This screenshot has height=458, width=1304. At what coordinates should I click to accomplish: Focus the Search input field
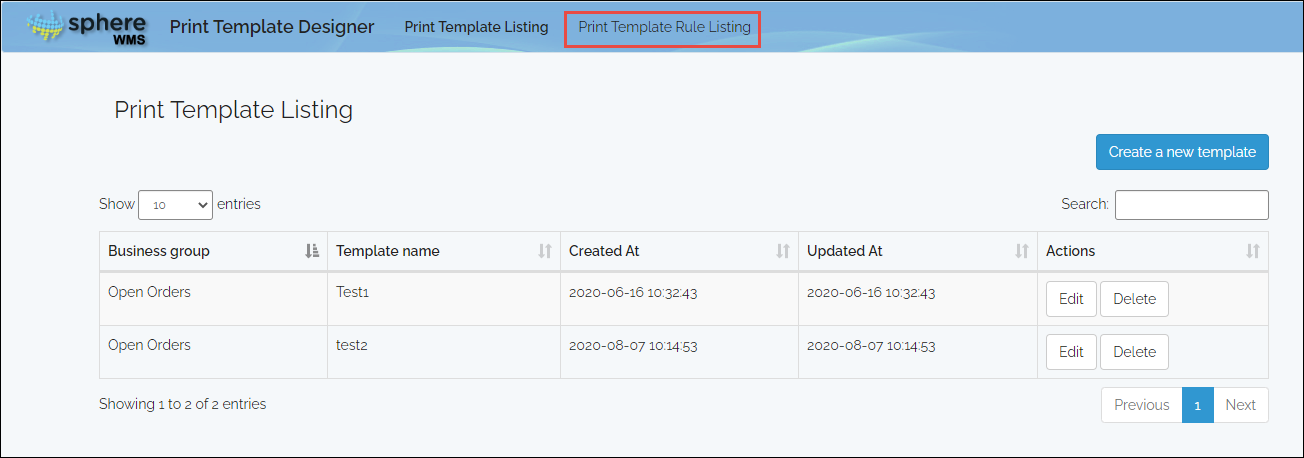pos(1192,204)
